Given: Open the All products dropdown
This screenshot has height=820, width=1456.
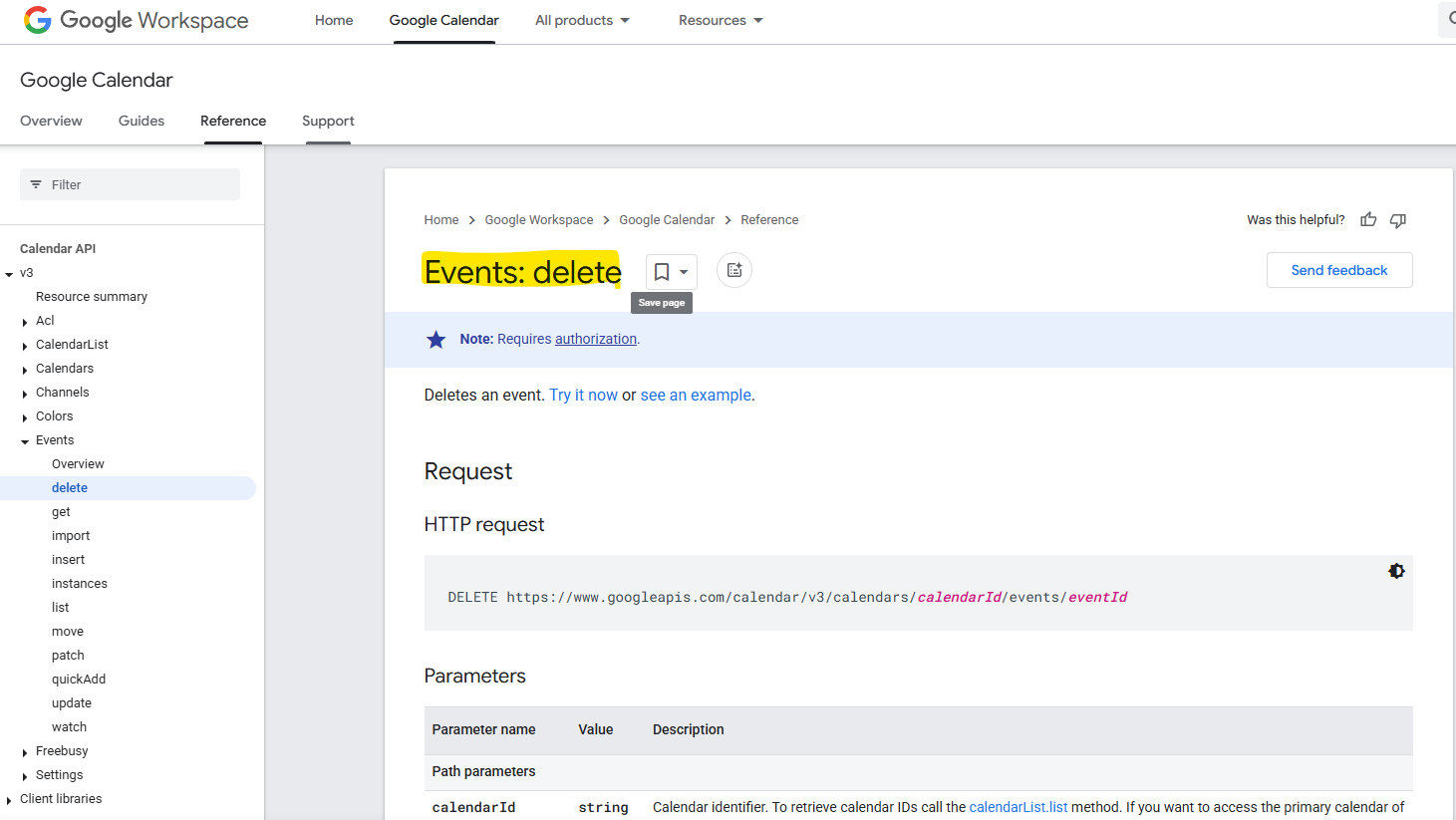Looking at the screenshot, I should [x=582, y=21].
